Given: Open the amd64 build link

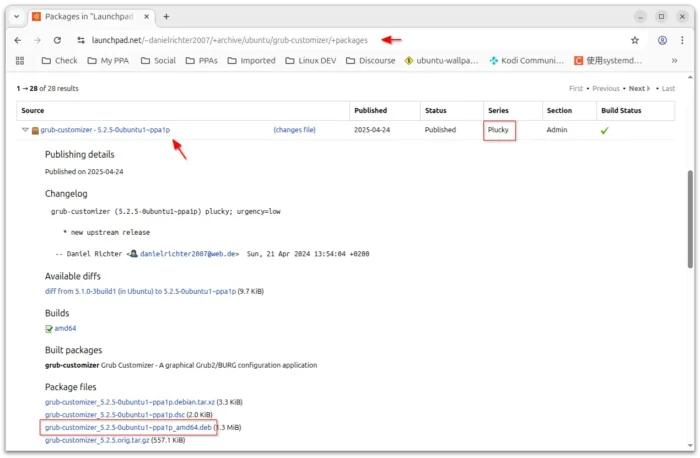Looking at the screenshot, I should pyautogui.click(x=65, y=329).
